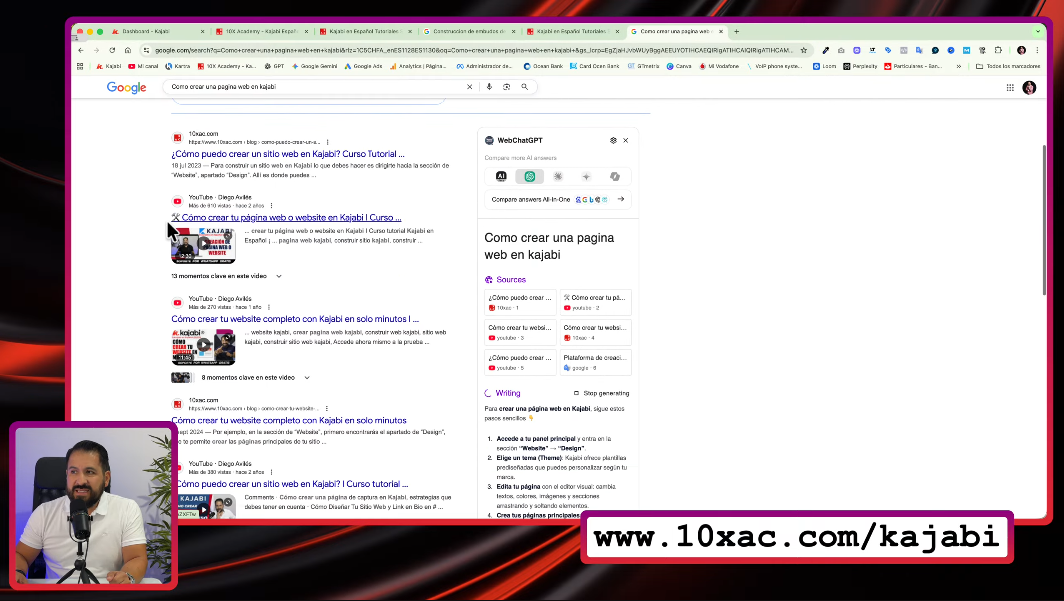Open the Google Ads bookmark
The width and height of the screenshot is (1064, 601).
click(364, 66)
